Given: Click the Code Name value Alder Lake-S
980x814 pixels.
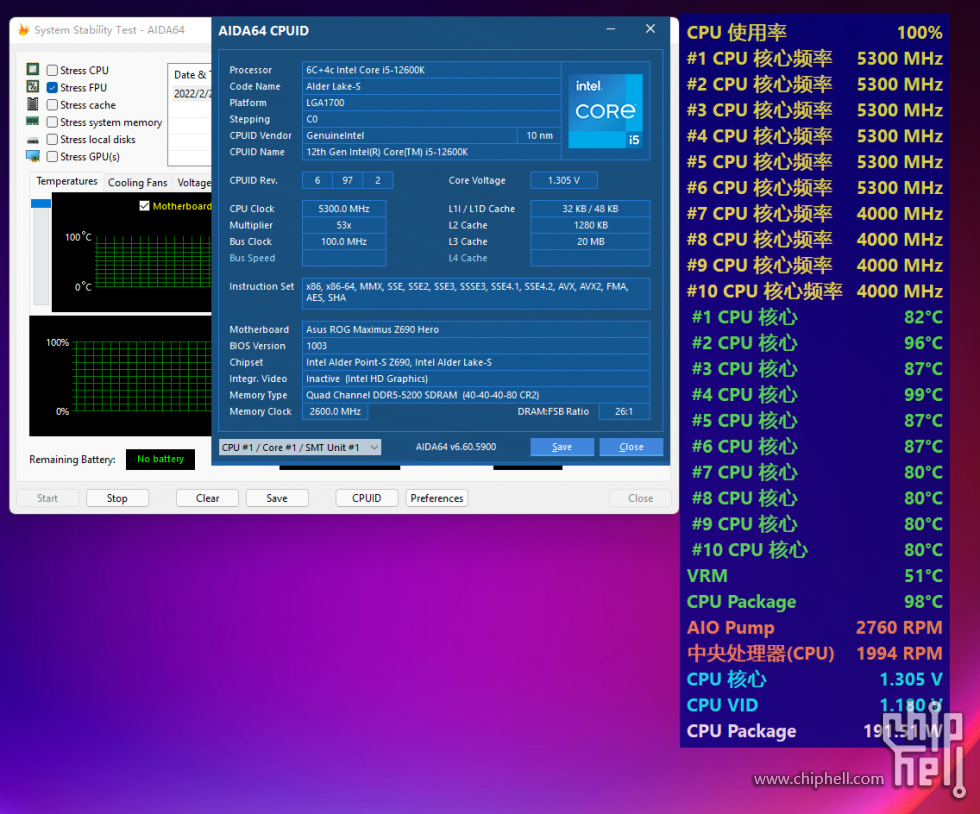Looking at the screenshot, I should tap(431, 86).
